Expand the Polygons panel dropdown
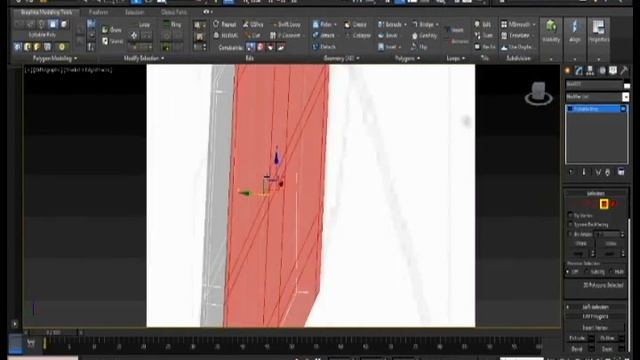The image size is (640, 360). [x=407, y=58]
